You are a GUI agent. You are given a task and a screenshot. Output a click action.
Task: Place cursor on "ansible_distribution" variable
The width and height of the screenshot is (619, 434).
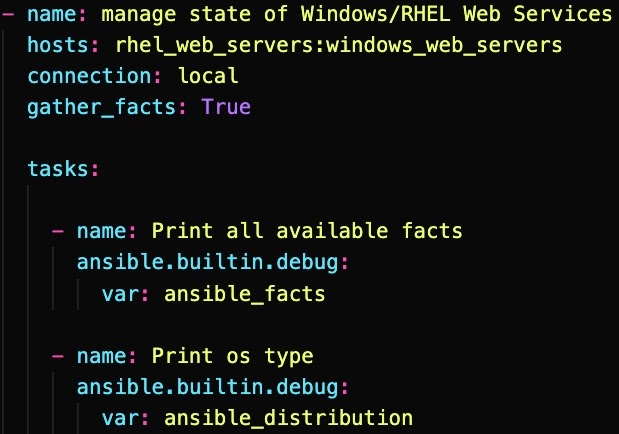pyautogui.click(x=288, y=418)
